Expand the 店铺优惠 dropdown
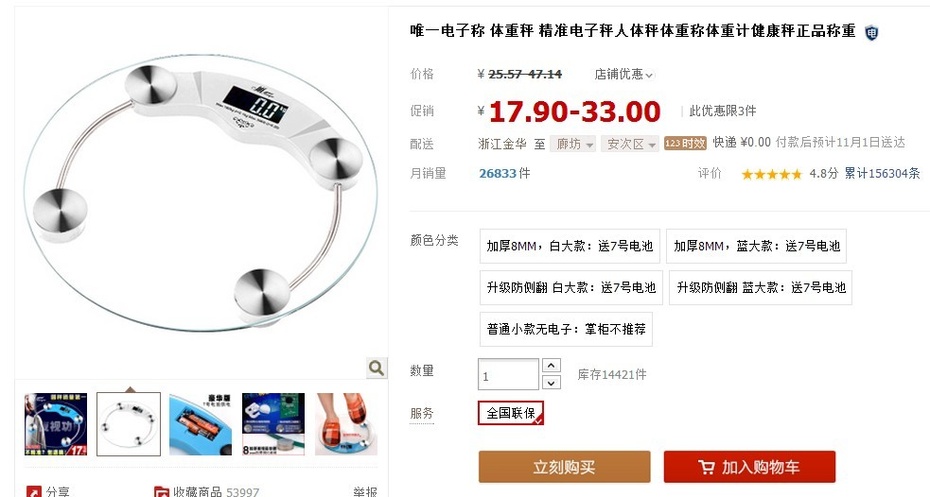930x497 pixels. pyautogui.click(x=623, y=74)
